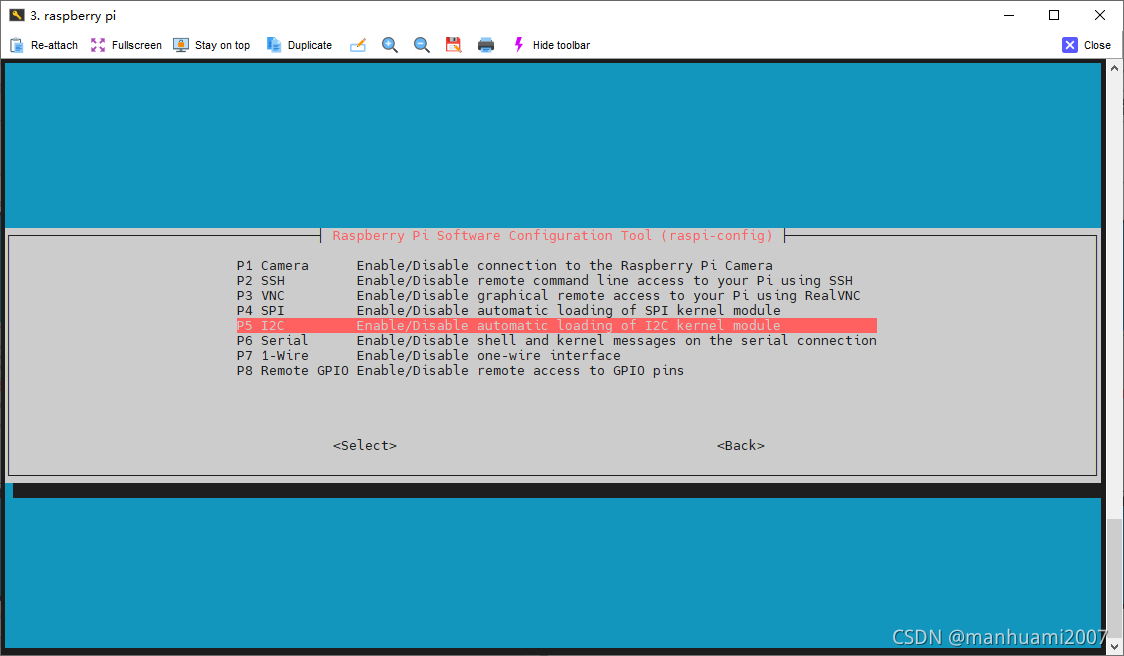
Task: Activate the <Back> button
Action: click(740, 445)
